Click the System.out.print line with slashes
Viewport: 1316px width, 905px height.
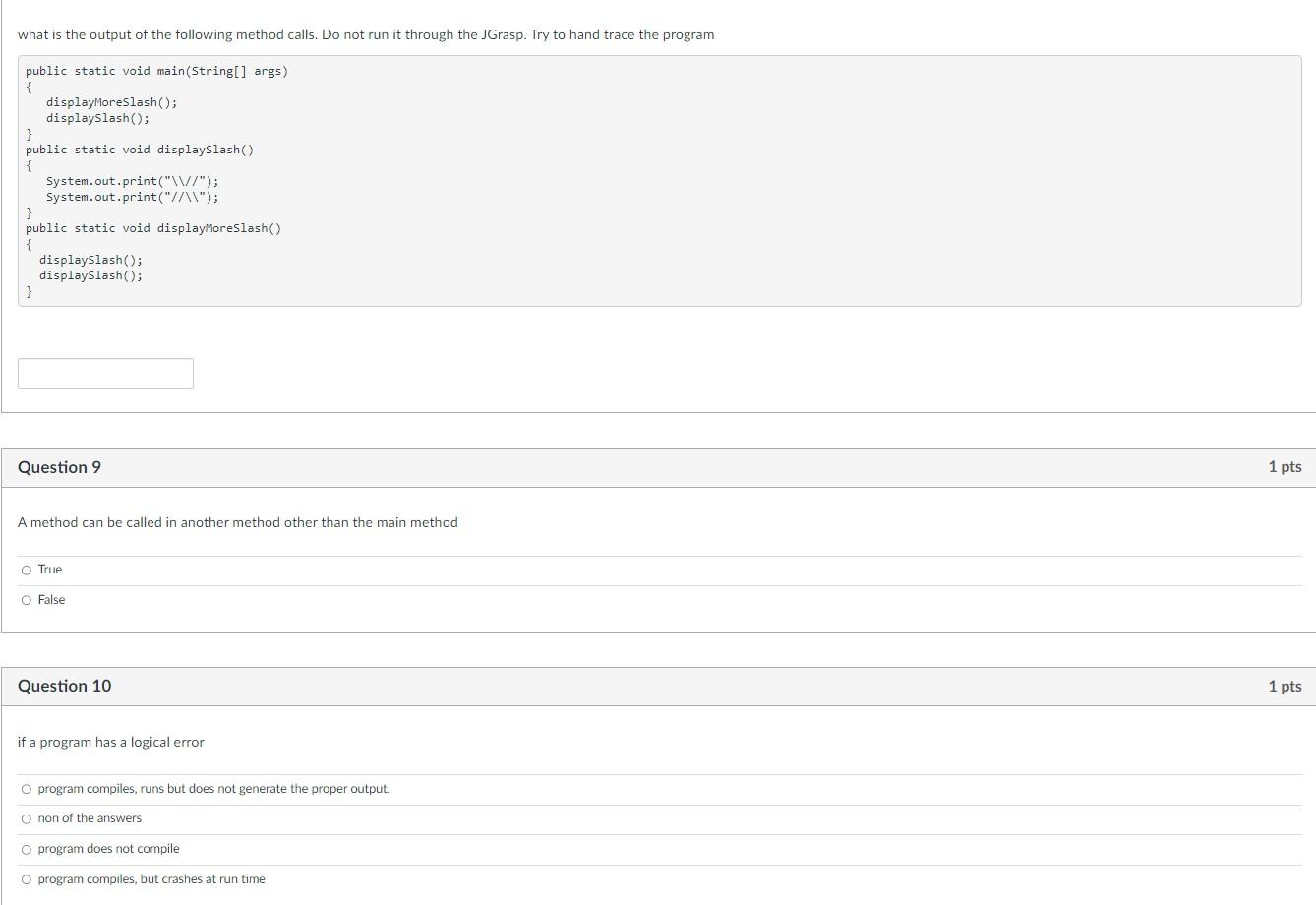(133, 180)
